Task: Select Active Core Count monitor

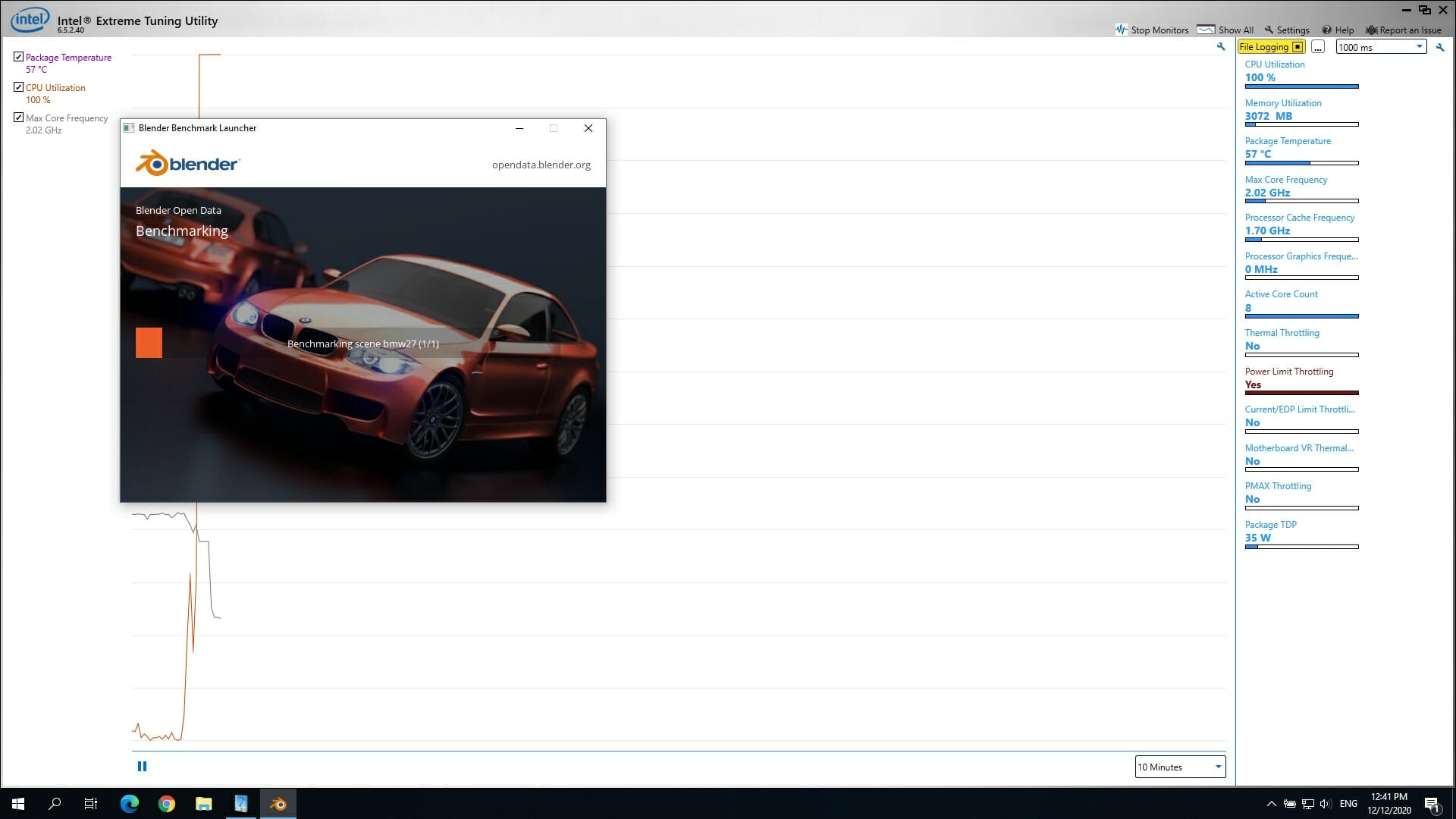Action: 1301,305
